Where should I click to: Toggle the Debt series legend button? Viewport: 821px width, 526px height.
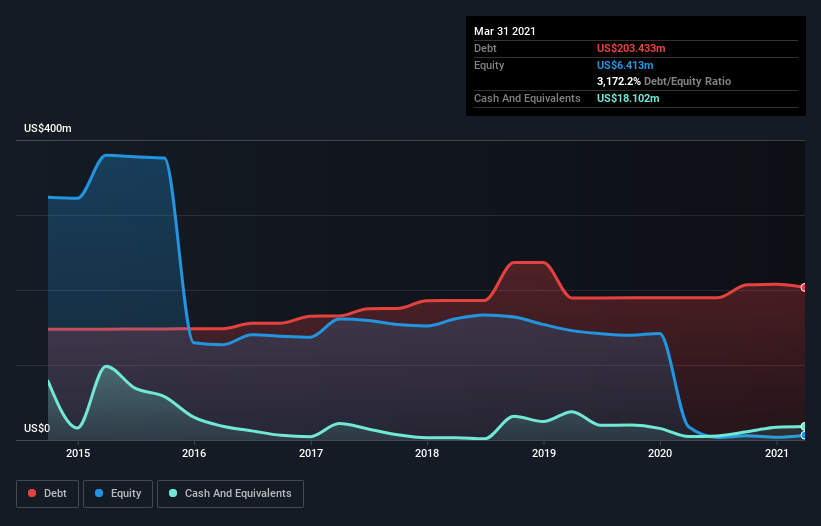pos(48,494)
